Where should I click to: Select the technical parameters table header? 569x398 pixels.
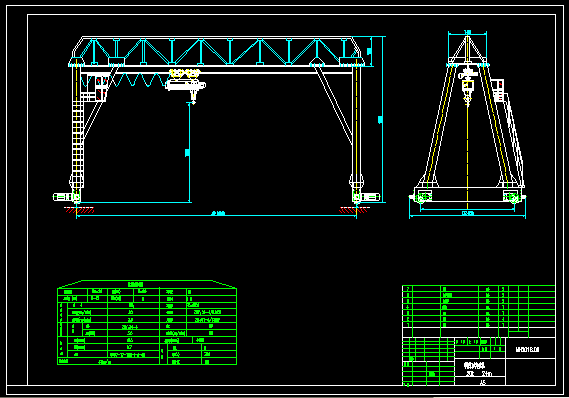pos(136,284)
